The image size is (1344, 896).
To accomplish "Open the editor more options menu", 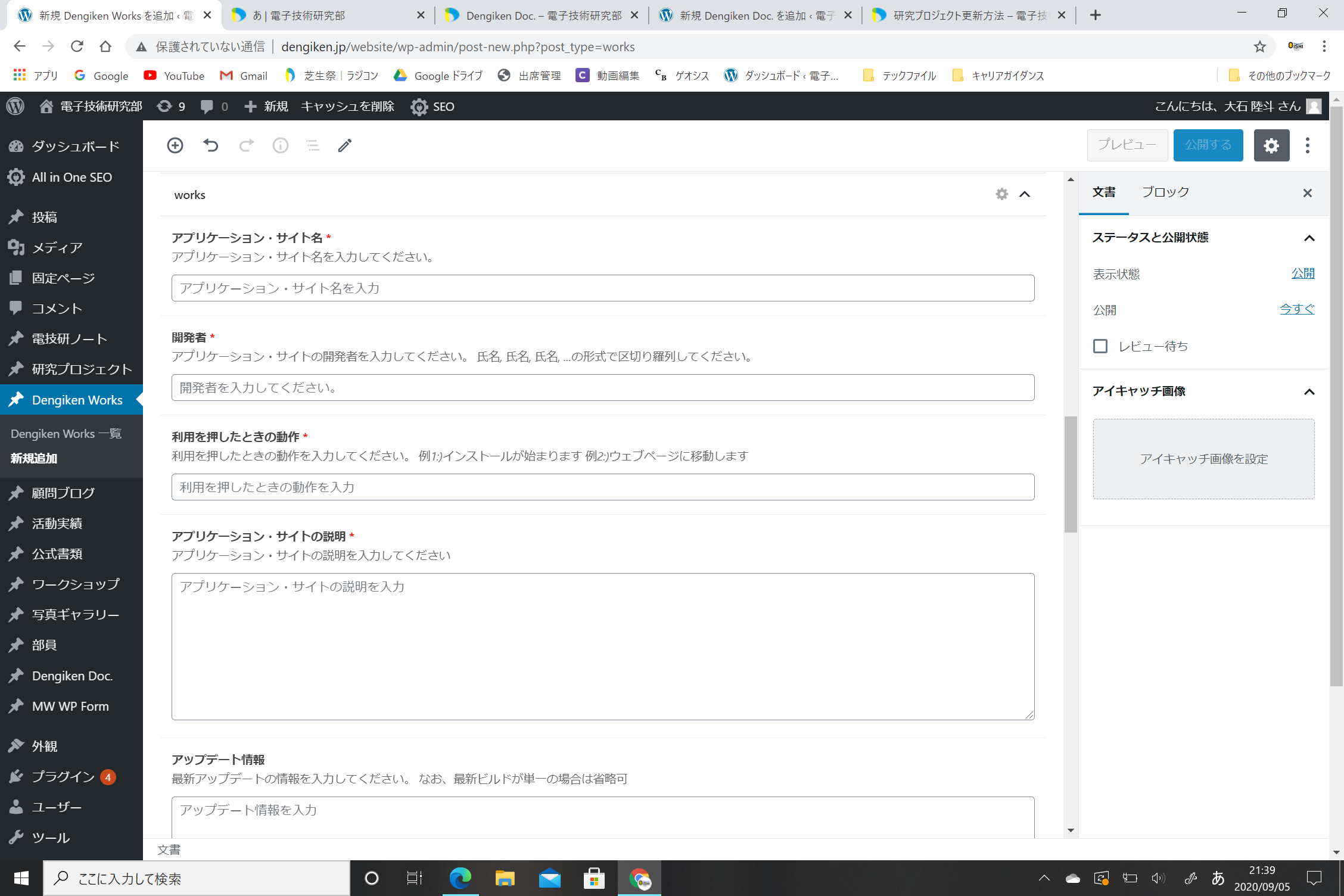I will click(1308, 145).
